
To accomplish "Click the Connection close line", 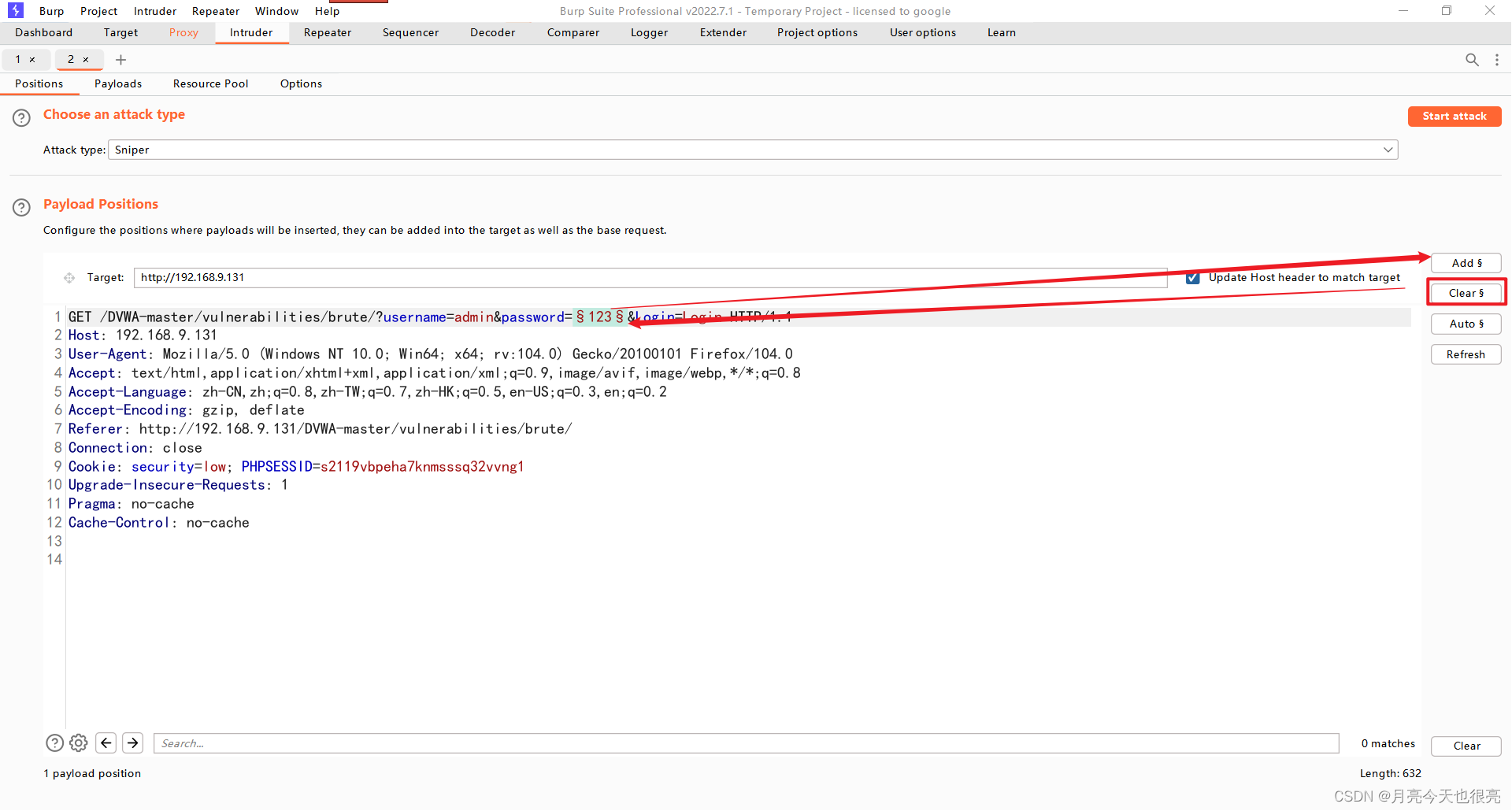I will pos(135,448).
